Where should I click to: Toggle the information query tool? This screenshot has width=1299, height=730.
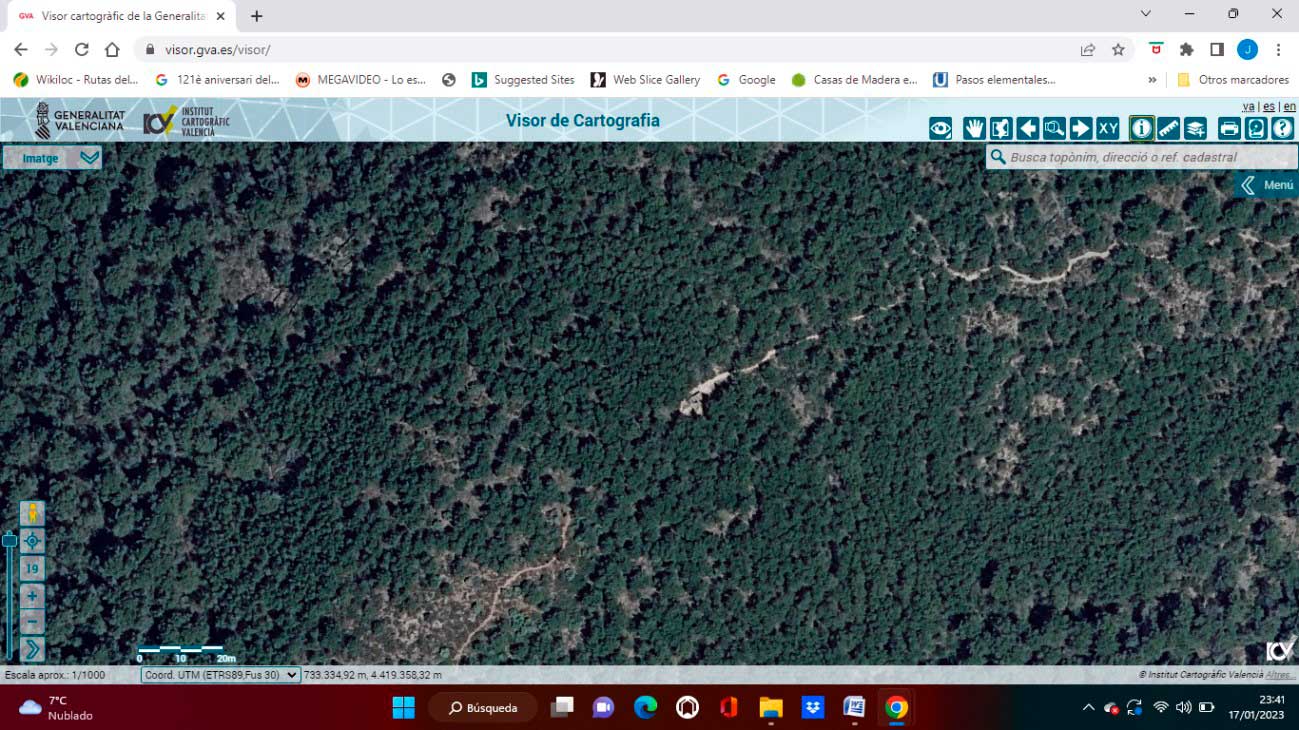(1141, 128)
